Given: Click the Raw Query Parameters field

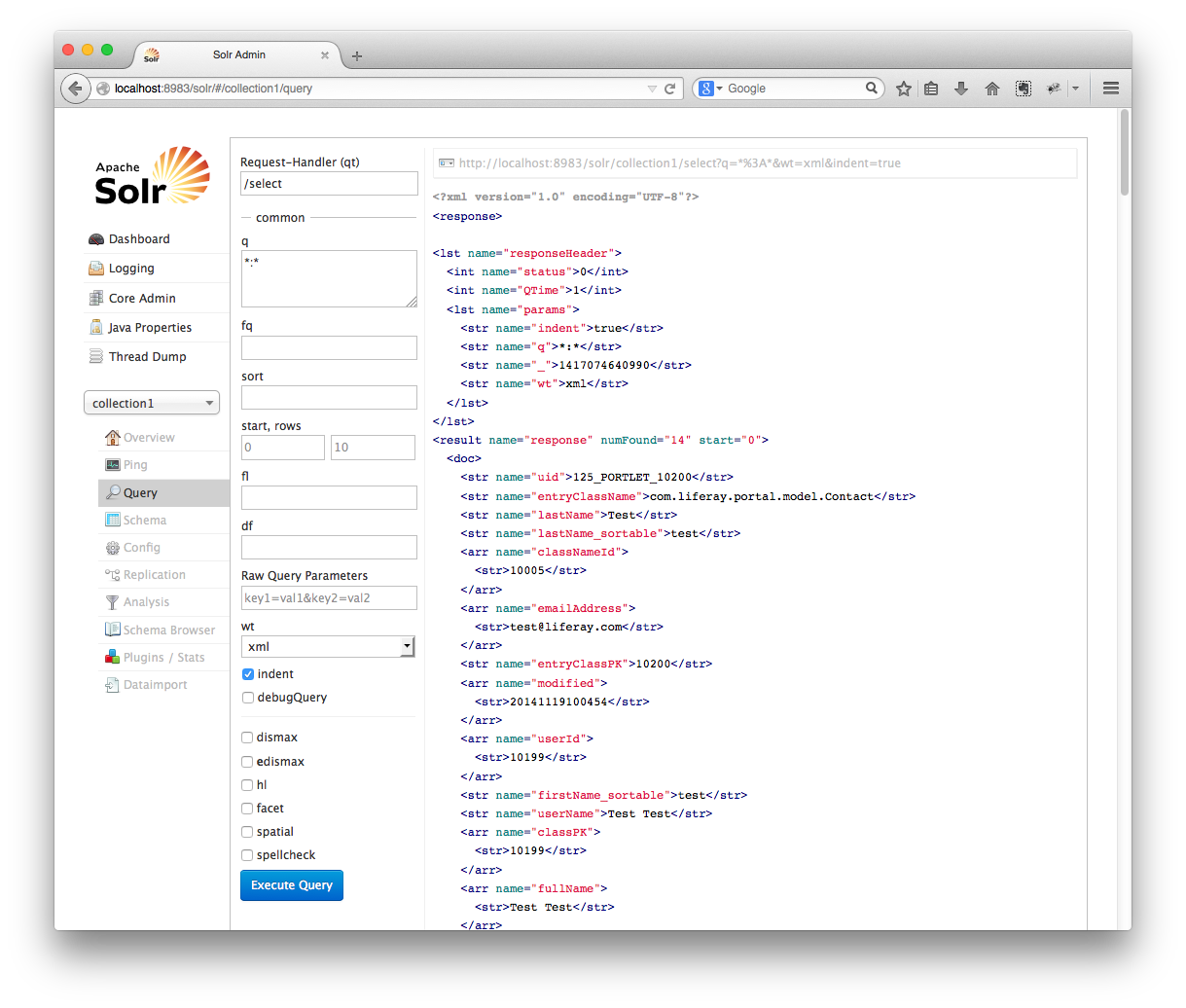Looking at the screenshot, I should click(329, 597).
